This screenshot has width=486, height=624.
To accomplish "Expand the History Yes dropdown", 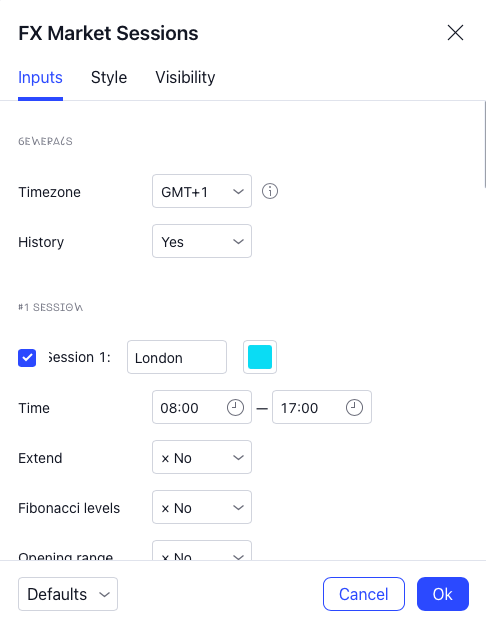I will [202, 241].
